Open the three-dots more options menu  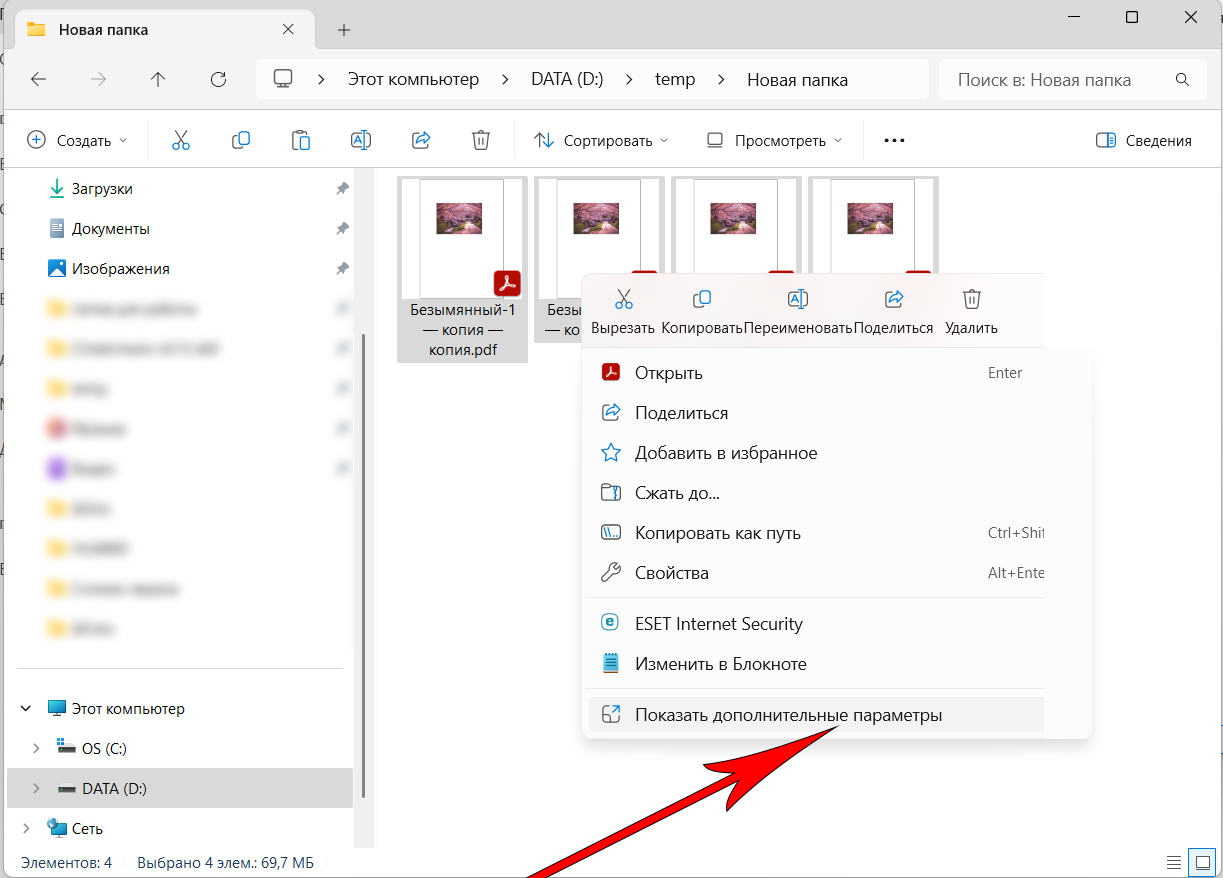point(894,141)
